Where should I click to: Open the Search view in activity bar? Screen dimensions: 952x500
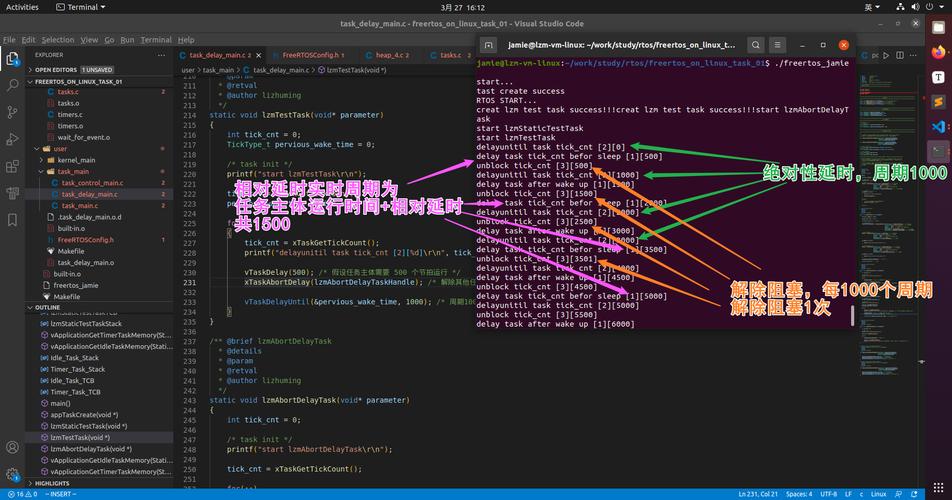pyautogui.click(x=12, y=85)
